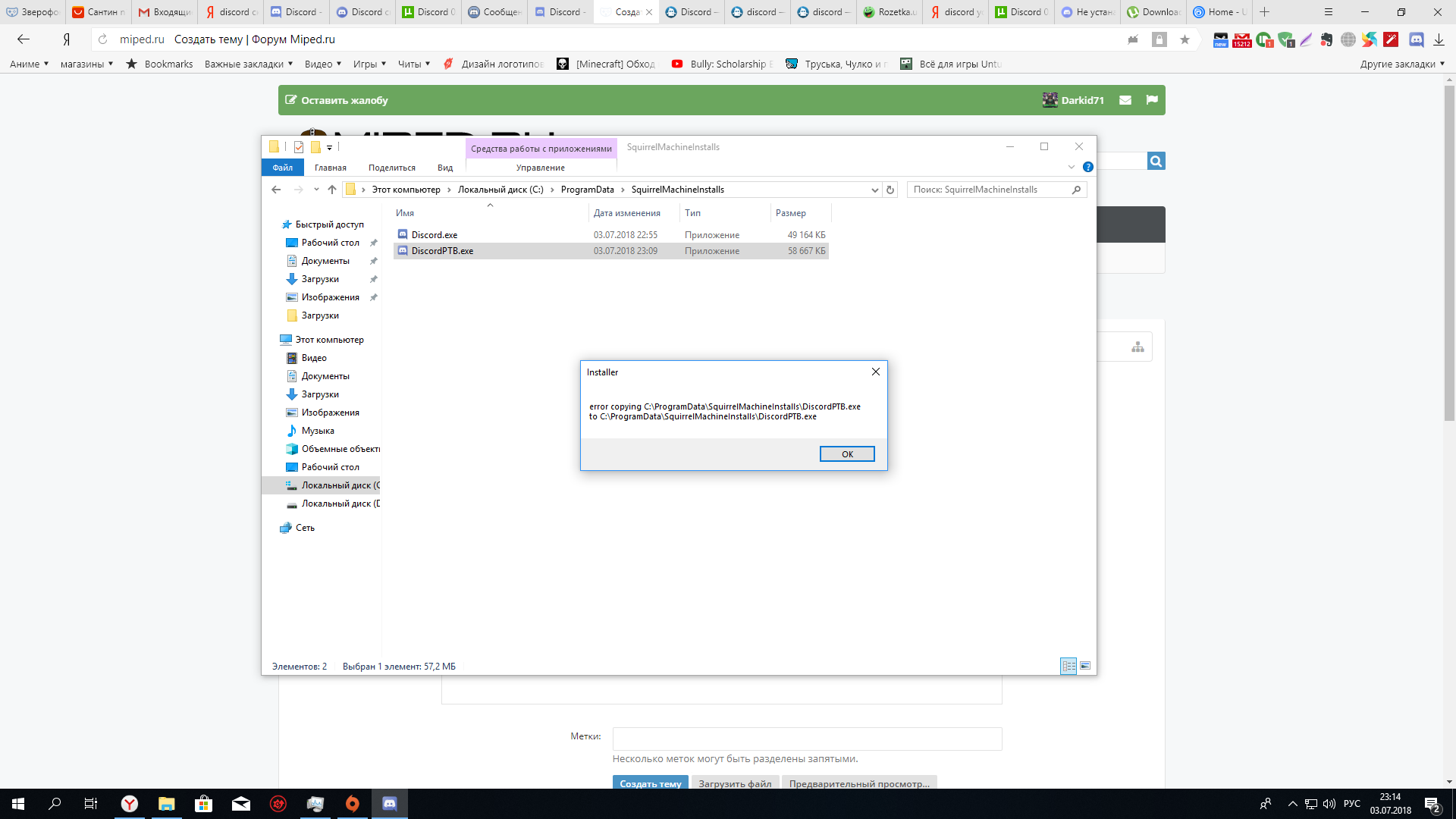Click the Метки tags input field
1456x819 pixels.
pyautogui.click(x=808, y=739)
